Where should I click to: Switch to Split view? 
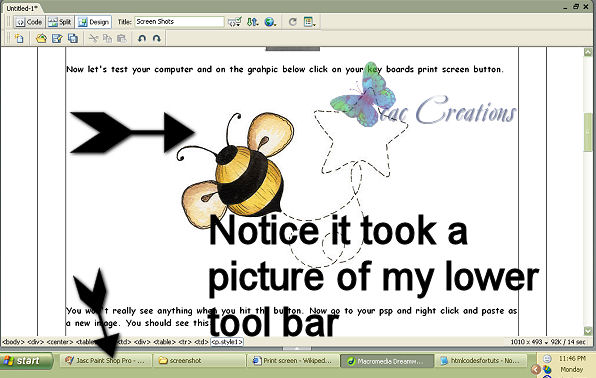click(x=60, y=22)
